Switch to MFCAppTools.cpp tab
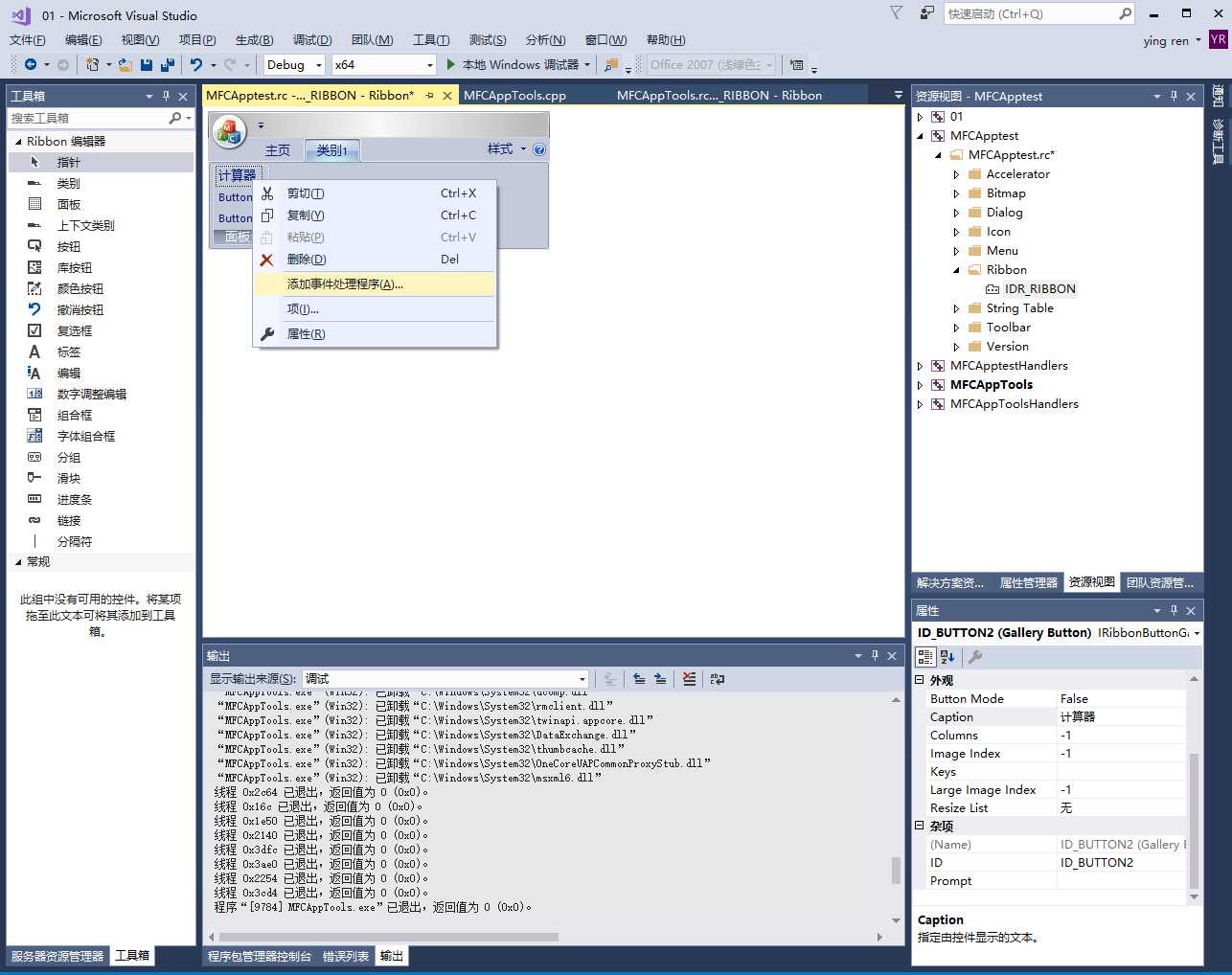Viewport: 1232px width, 975px height. (x=514, y=95)
